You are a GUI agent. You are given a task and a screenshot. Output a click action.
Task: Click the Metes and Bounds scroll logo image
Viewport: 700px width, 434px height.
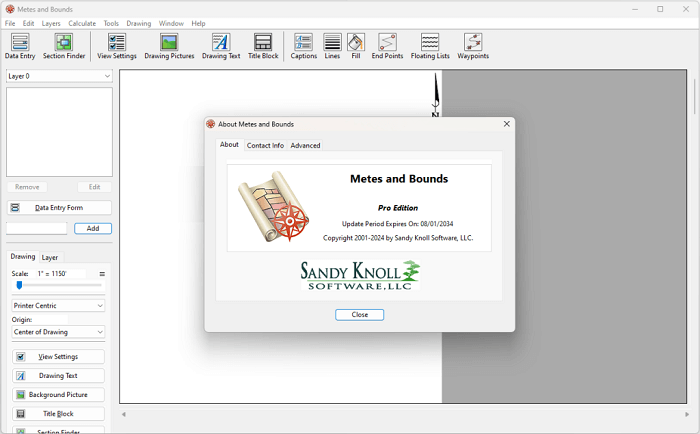tap(274, 207)
